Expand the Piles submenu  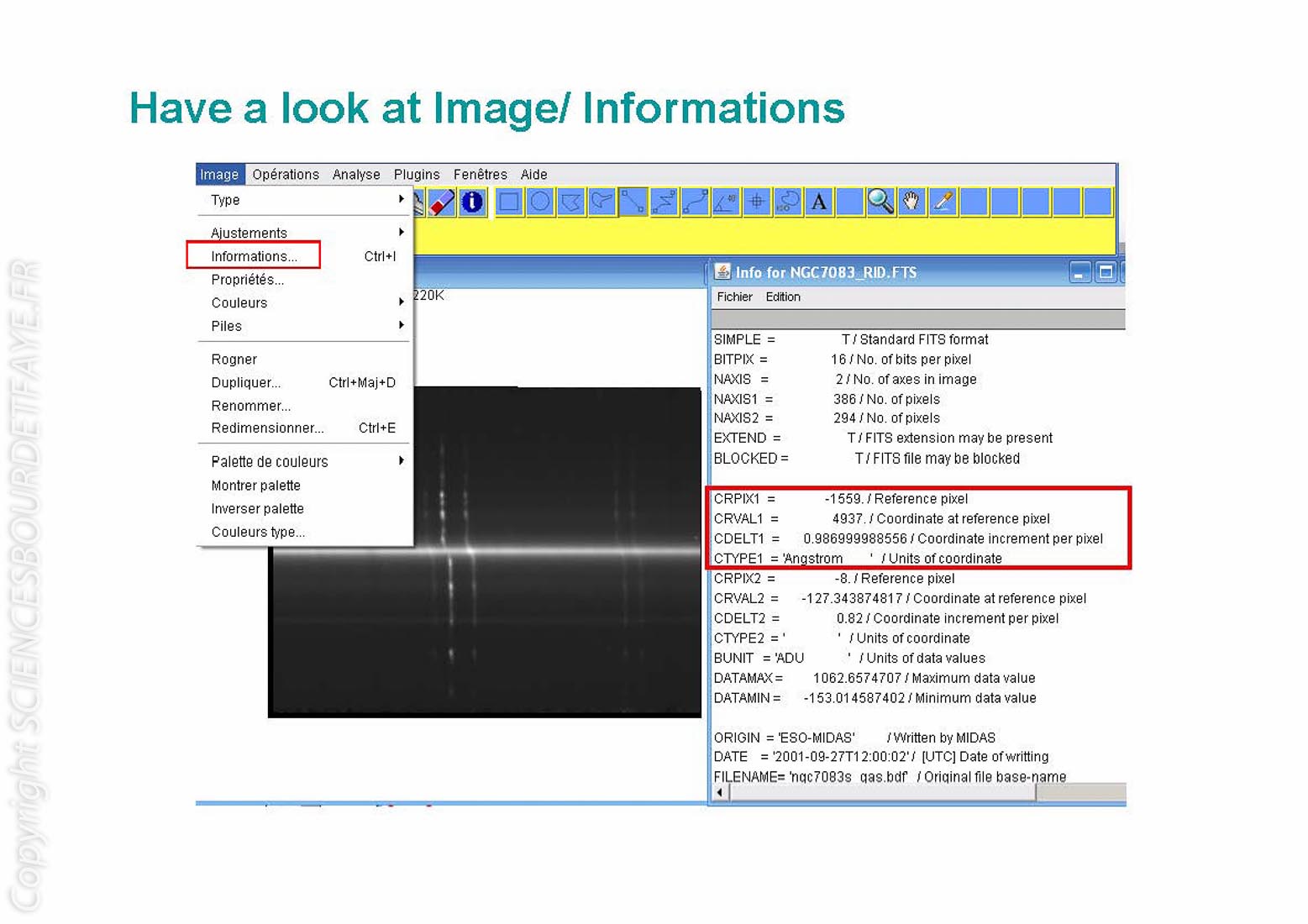(x=303, y=326)
